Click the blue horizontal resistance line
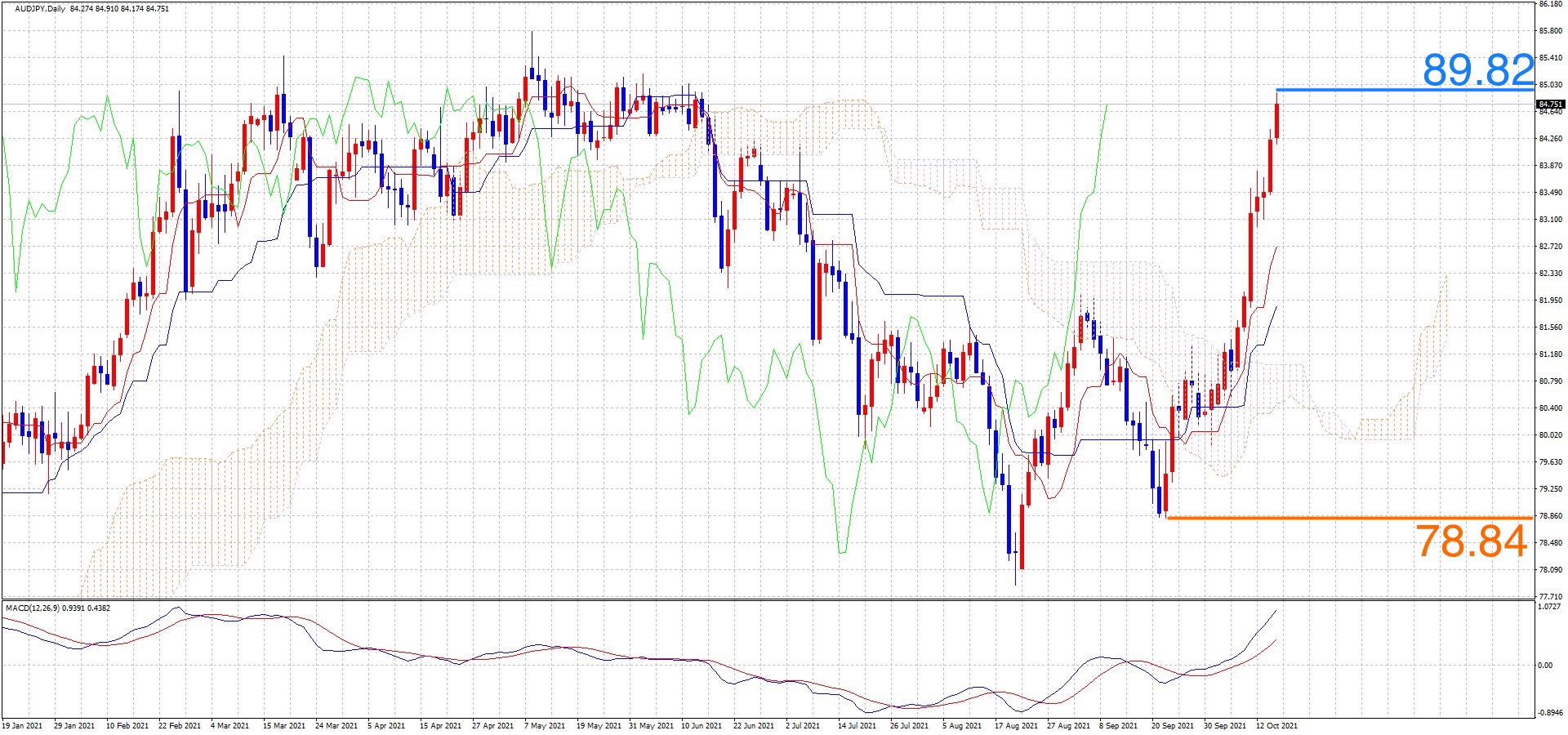Image resolution: width=1568 pixels, height=735 pixels. pyautogui.click(x=1388, y=90)
